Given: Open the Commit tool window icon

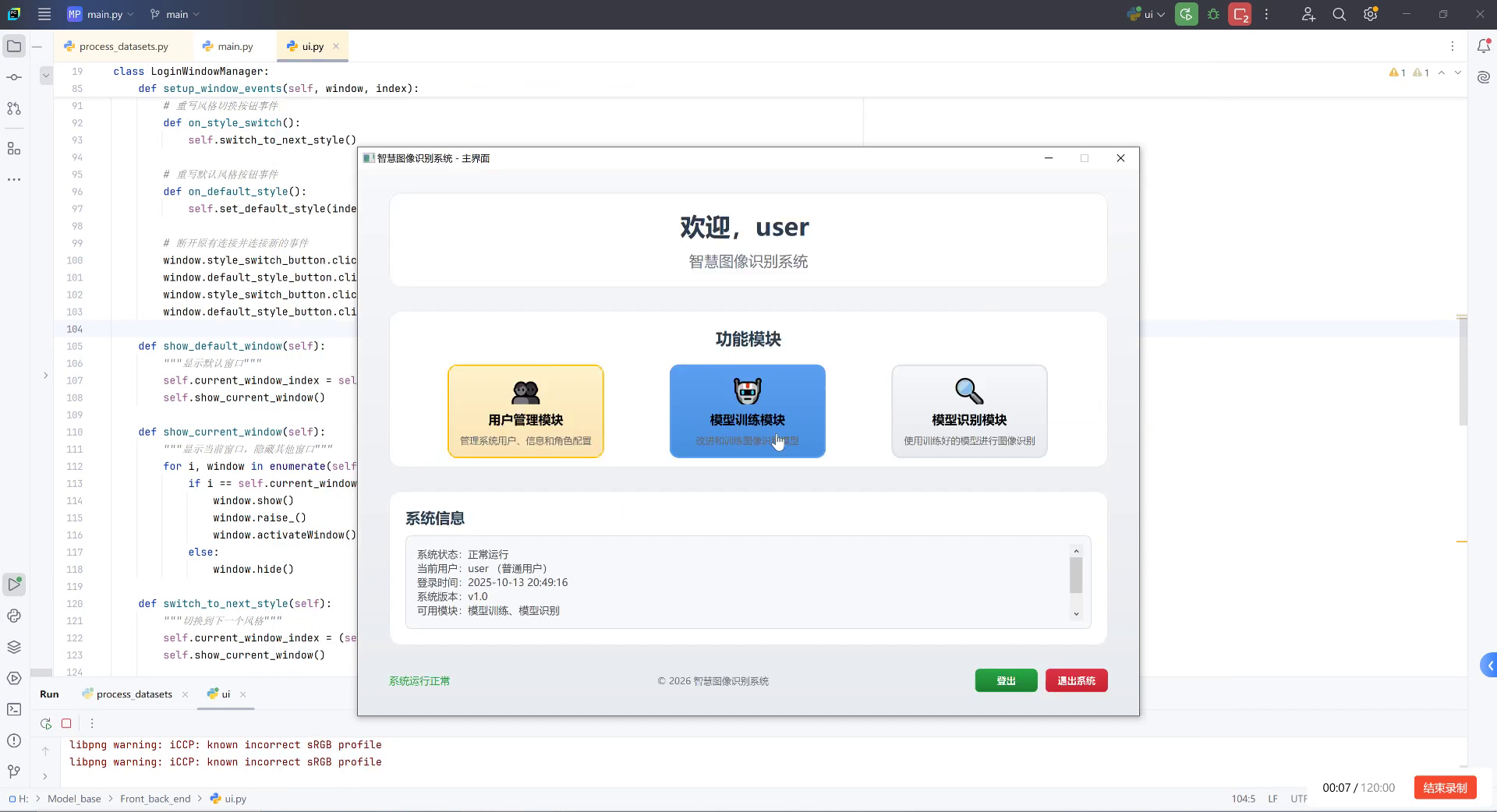Looking at the screenshot, I should pos(14,77).
